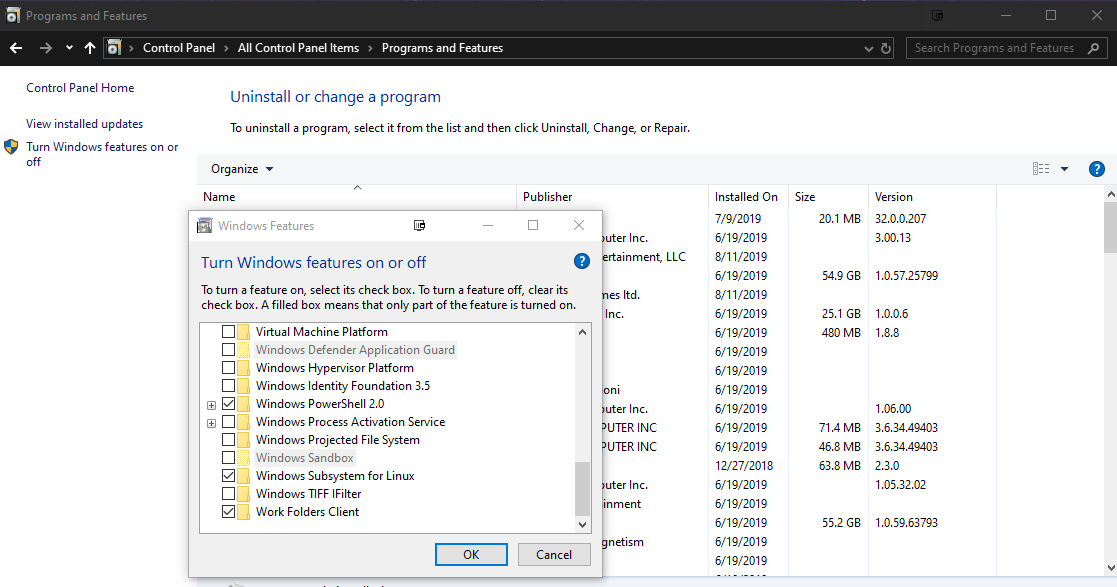Check Windows Projected File System checkbox

coord(228,440)
